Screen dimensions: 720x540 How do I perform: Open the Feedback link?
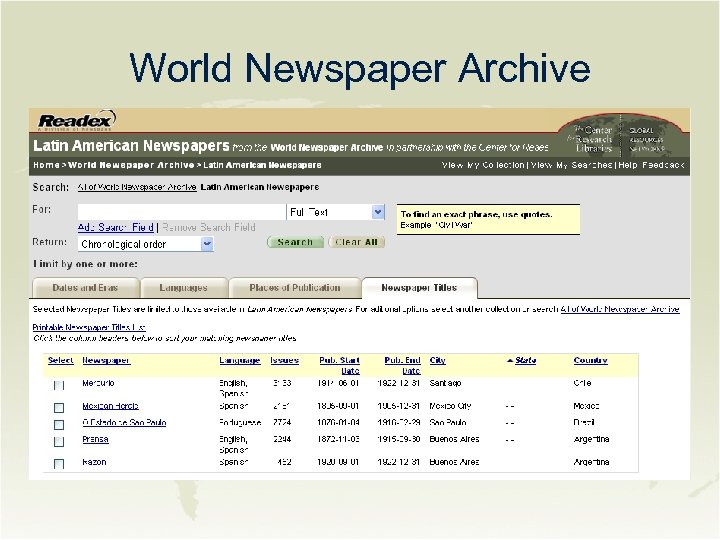[663, 165]
